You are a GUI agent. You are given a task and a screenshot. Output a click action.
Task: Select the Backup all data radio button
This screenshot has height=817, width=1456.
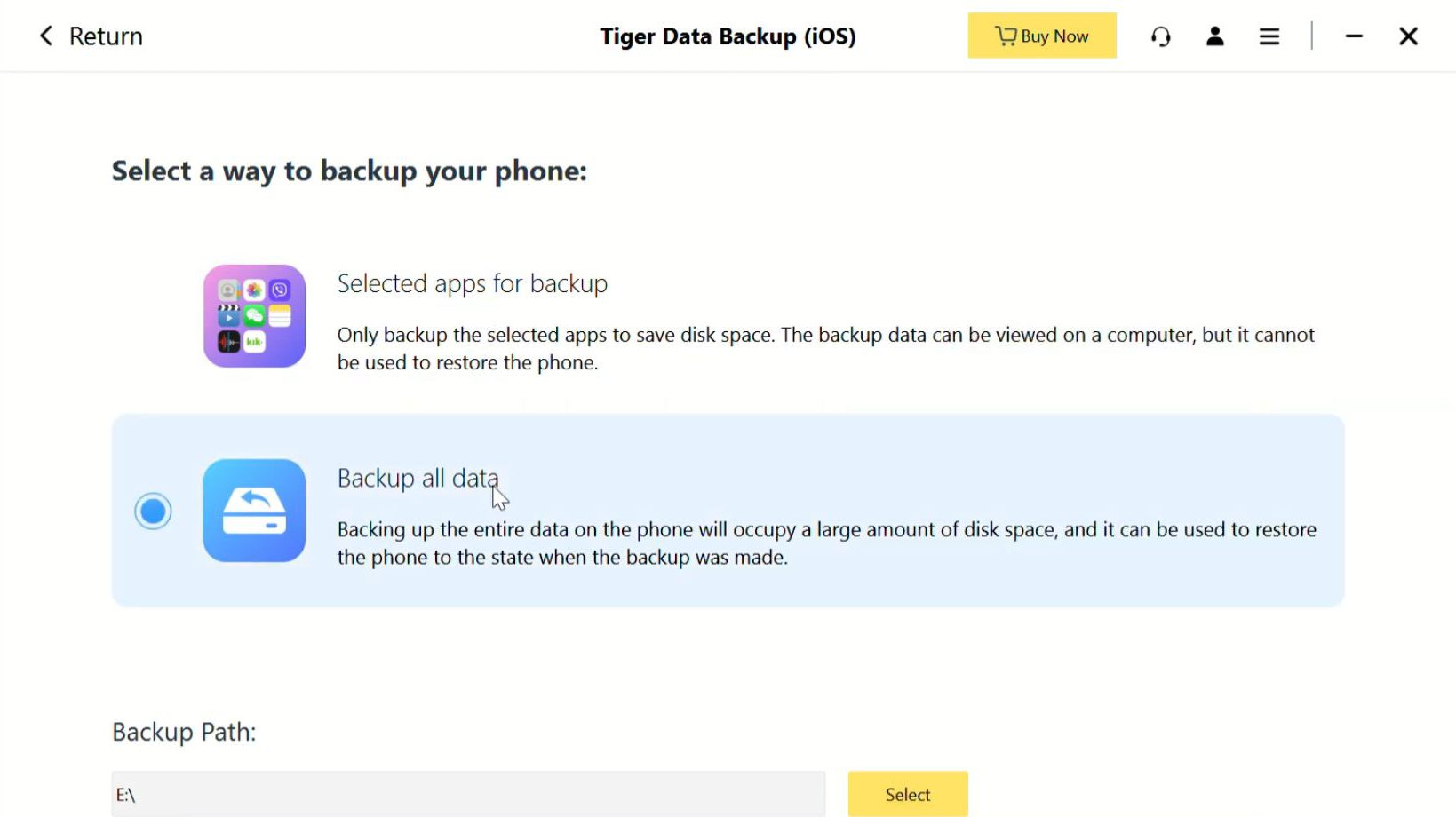click(x=153, y=512)
